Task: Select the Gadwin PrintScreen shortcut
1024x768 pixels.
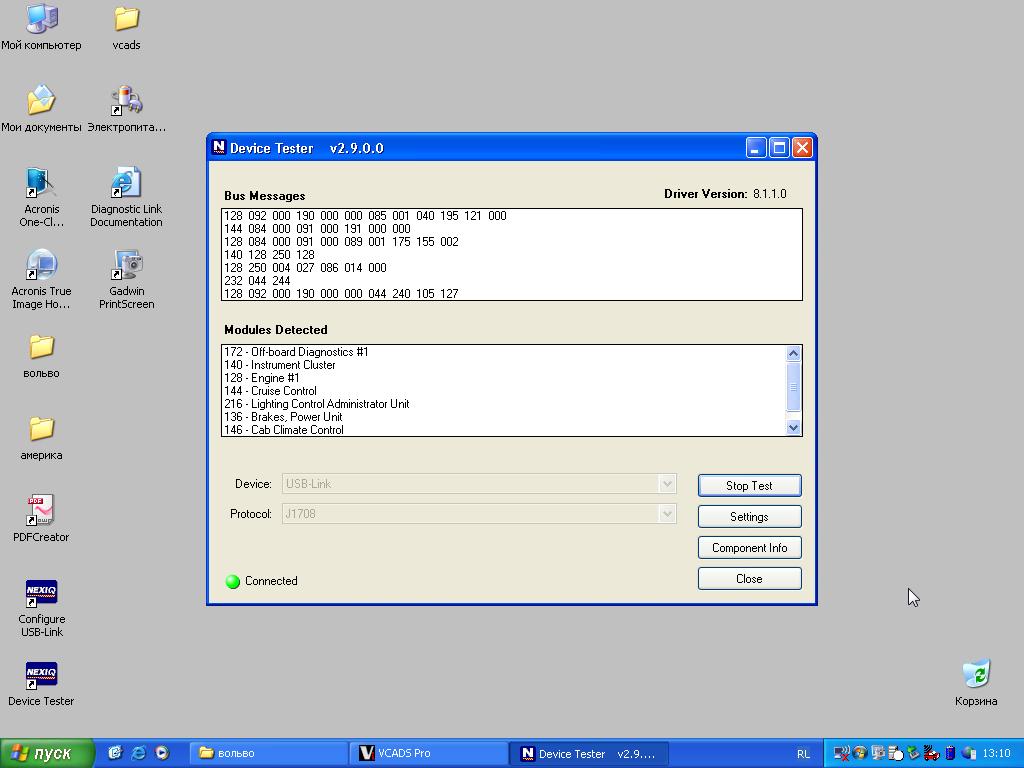Action: pyautogui.click(x=126, y=279)
